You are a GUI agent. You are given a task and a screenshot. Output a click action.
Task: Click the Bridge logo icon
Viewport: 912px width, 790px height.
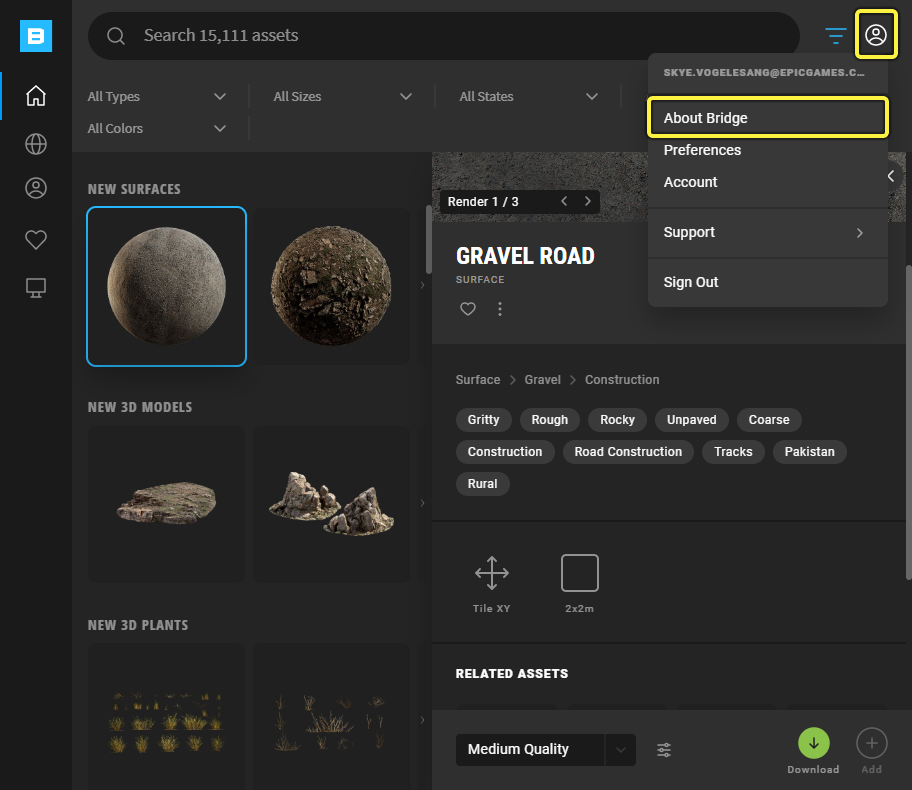click(36, 36)
